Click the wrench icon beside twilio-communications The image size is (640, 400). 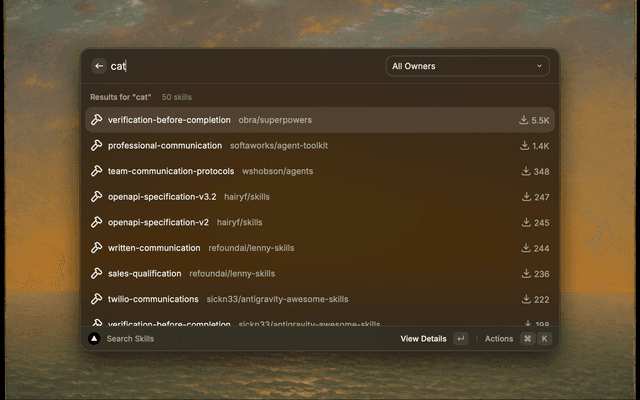[97, 299]
